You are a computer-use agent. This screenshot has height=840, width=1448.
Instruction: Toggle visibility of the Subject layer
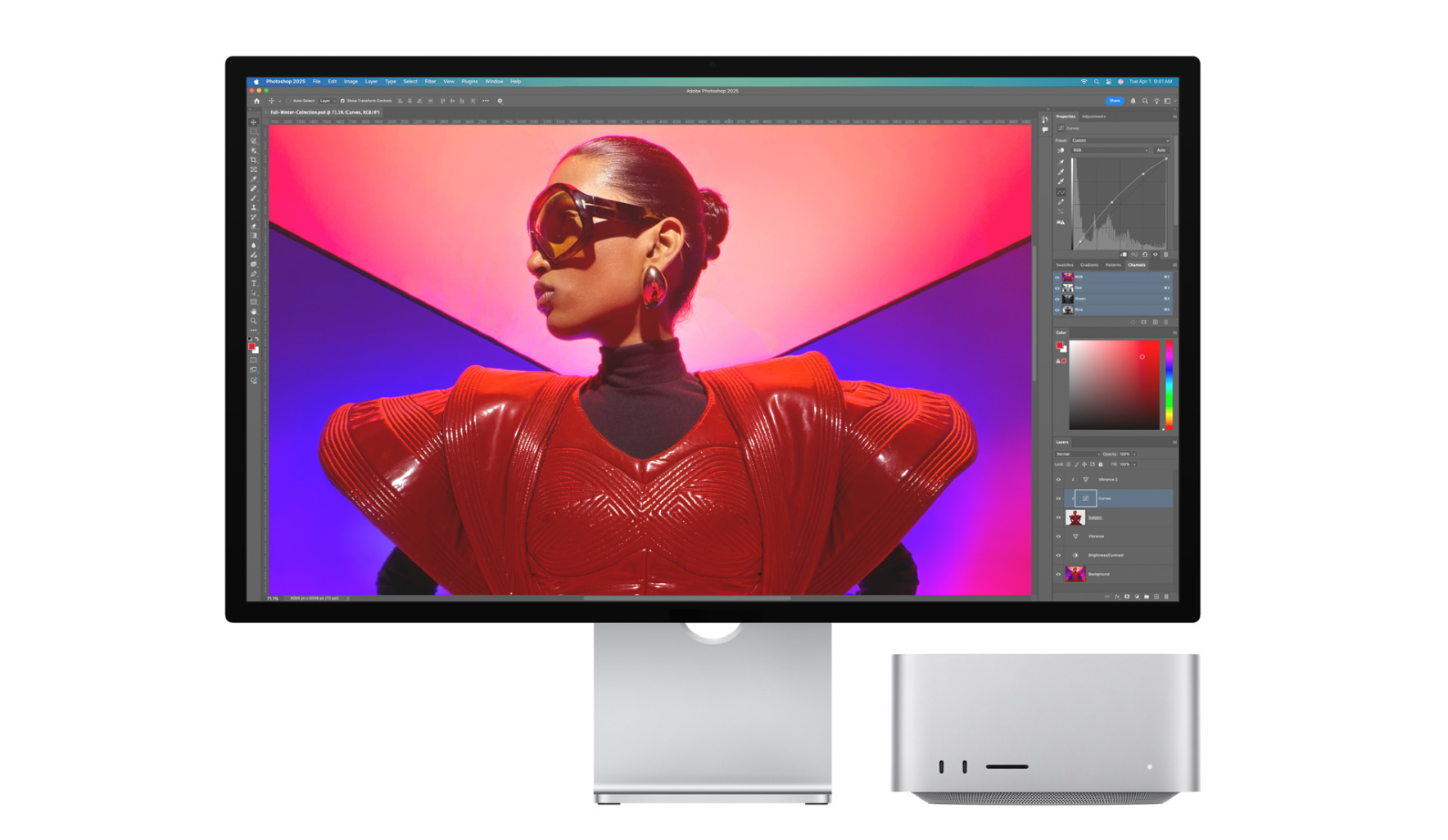1058,517
